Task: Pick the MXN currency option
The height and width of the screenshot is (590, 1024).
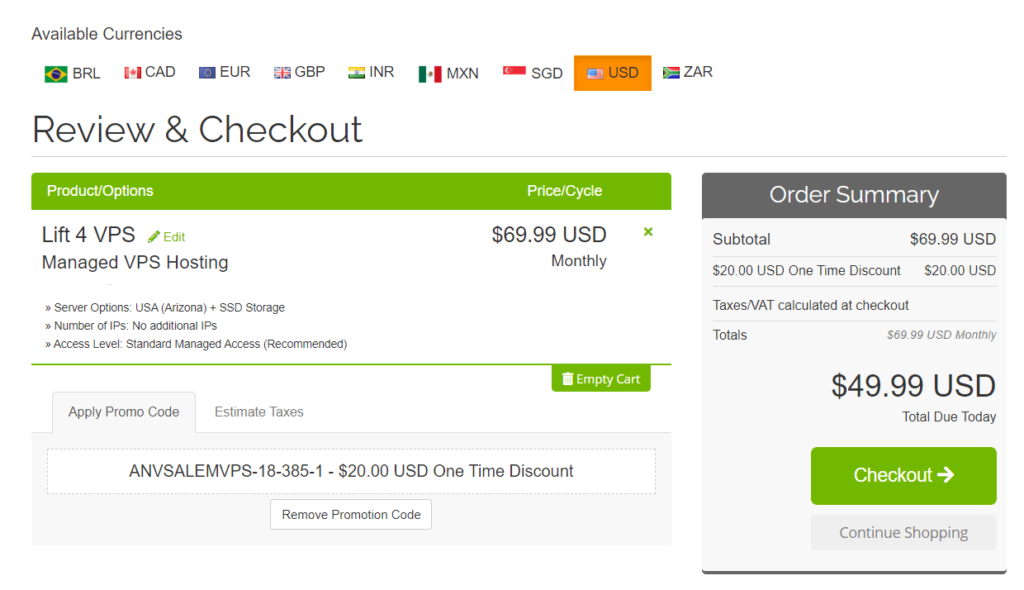Action: [x=448, y=73]
